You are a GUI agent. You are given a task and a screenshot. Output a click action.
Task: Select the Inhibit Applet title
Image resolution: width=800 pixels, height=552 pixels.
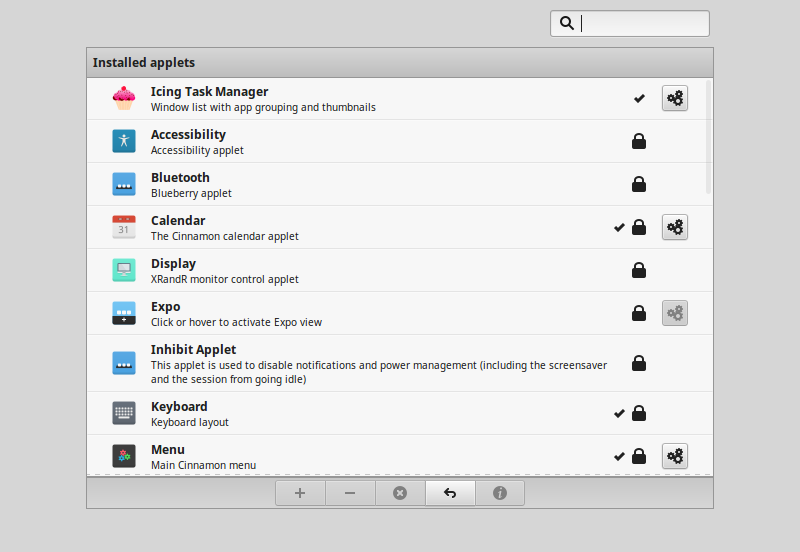[193, 349]
